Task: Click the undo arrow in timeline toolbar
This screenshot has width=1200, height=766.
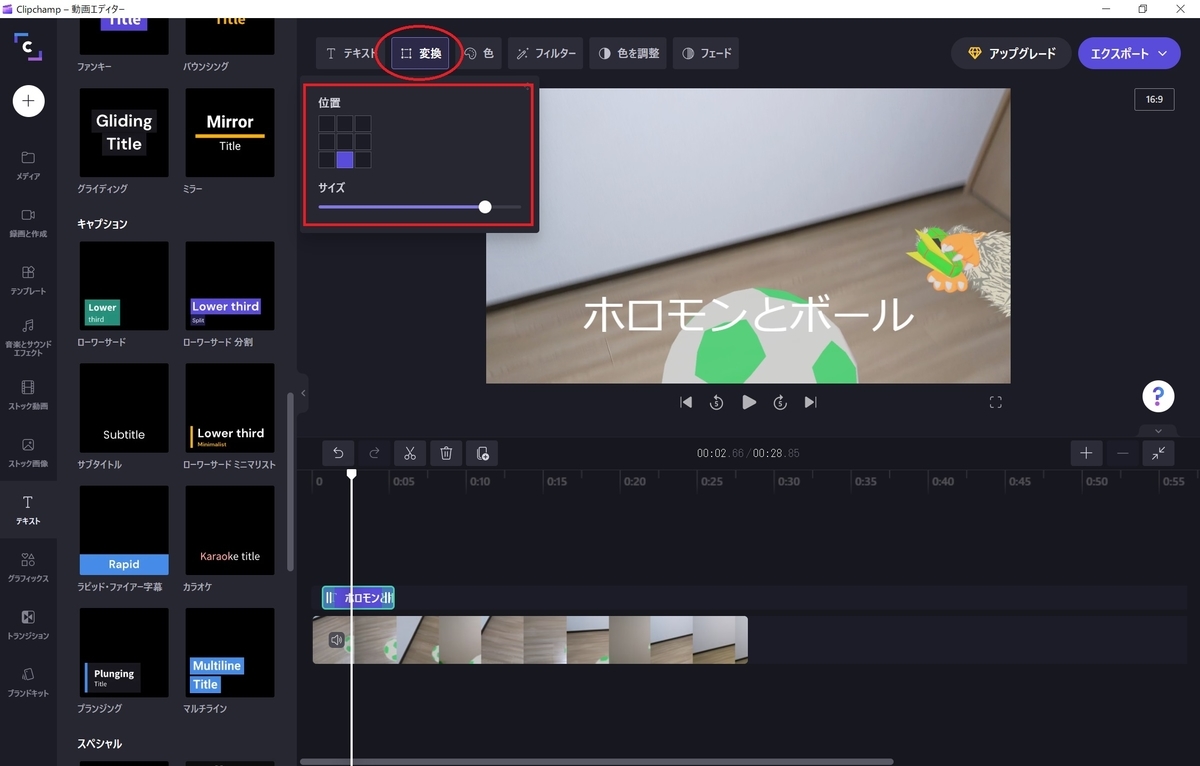Action: [338, 453]
